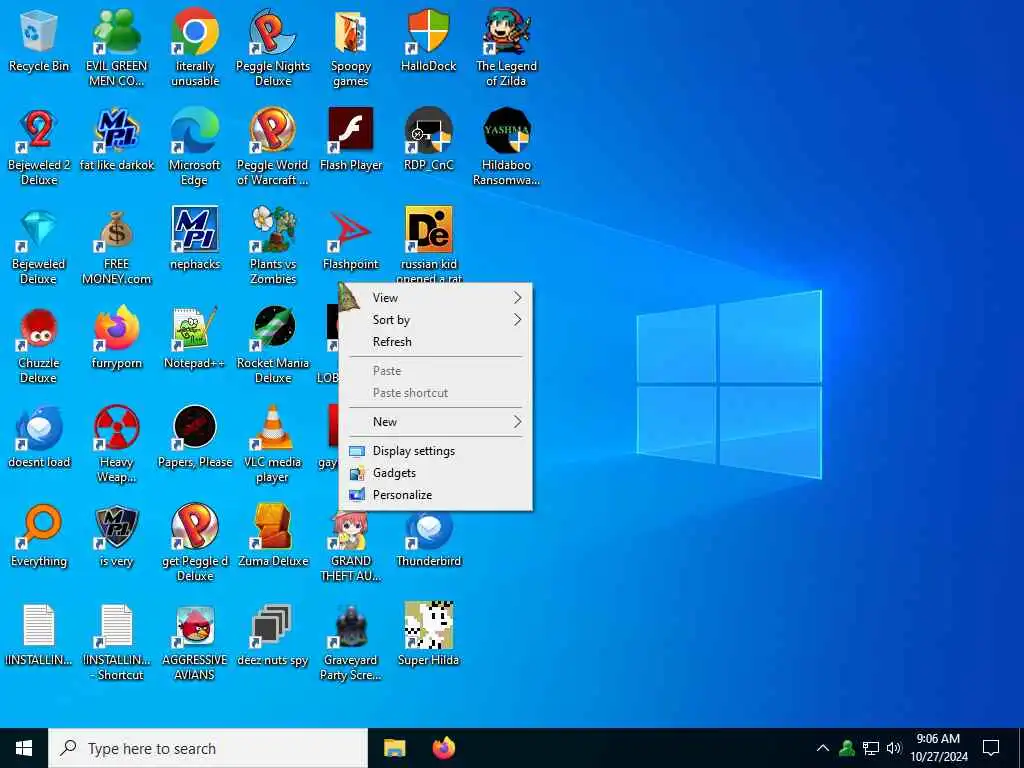Open the volume speaker tray icon

tap(894, 748)
